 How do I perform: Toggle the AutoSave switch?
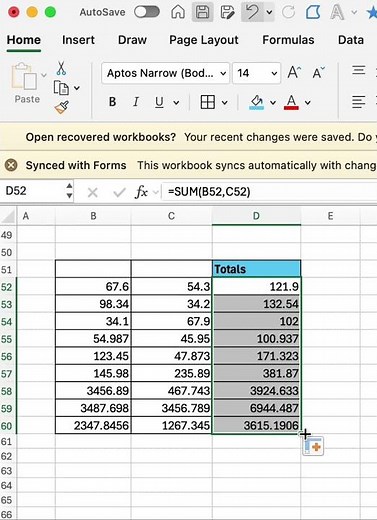[x=147, y=12]
